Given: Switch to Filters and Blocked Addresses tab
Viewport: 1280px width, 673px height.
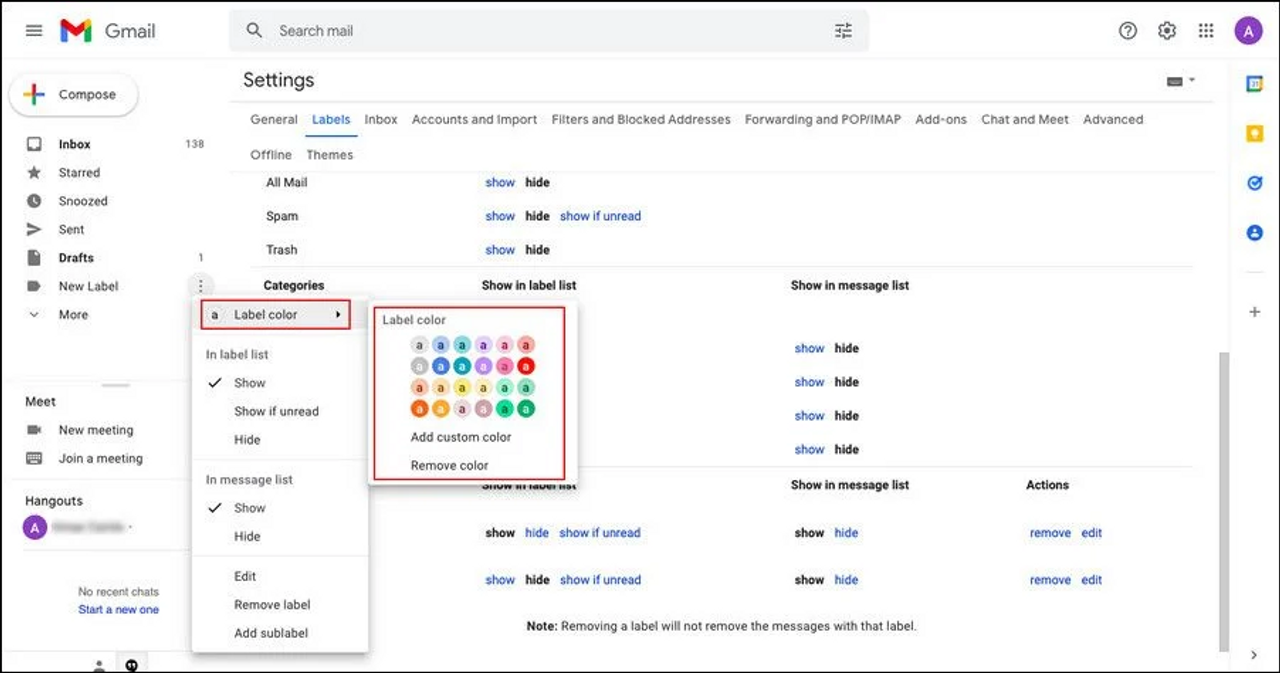Looking at the screenshot, I should click(x=641, y=119).
